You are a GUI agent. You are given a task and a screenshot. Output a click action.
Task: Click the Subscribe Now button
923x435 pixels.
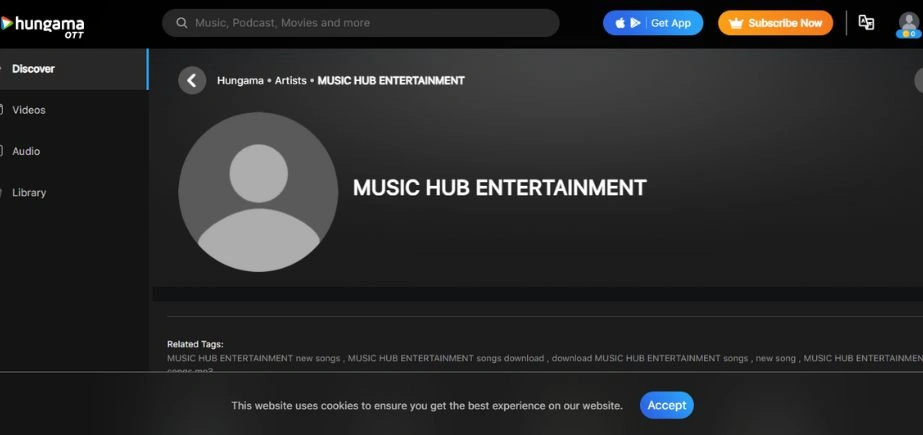775,23
